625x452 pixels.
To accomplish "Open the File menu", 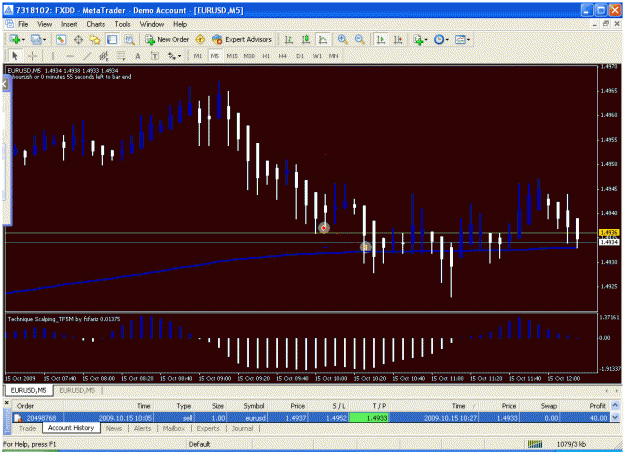I will click(23, 24).
